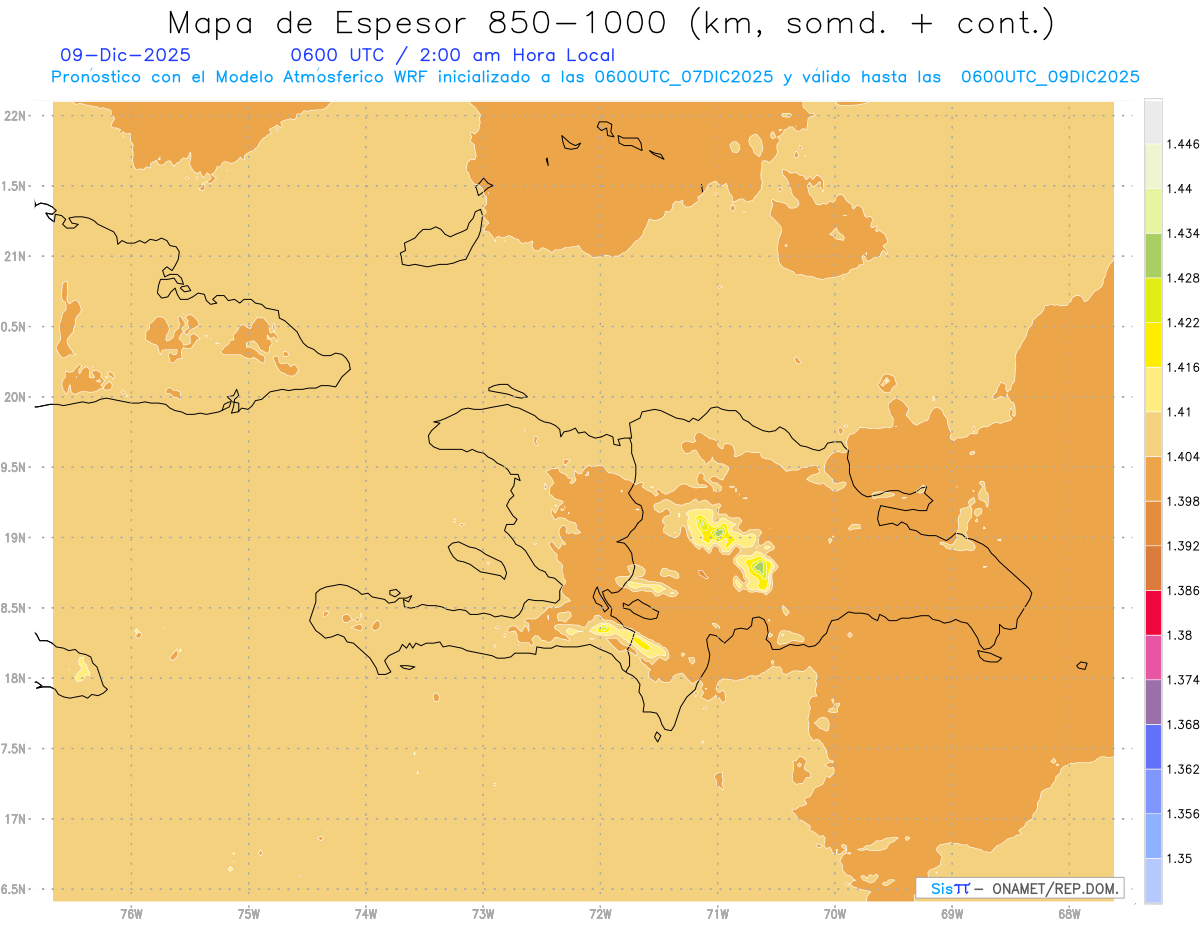Image resolution: width=1200 pixels, height=927 pixels.
Task: Click the 68W longitude label
Action: point(1069,914)
